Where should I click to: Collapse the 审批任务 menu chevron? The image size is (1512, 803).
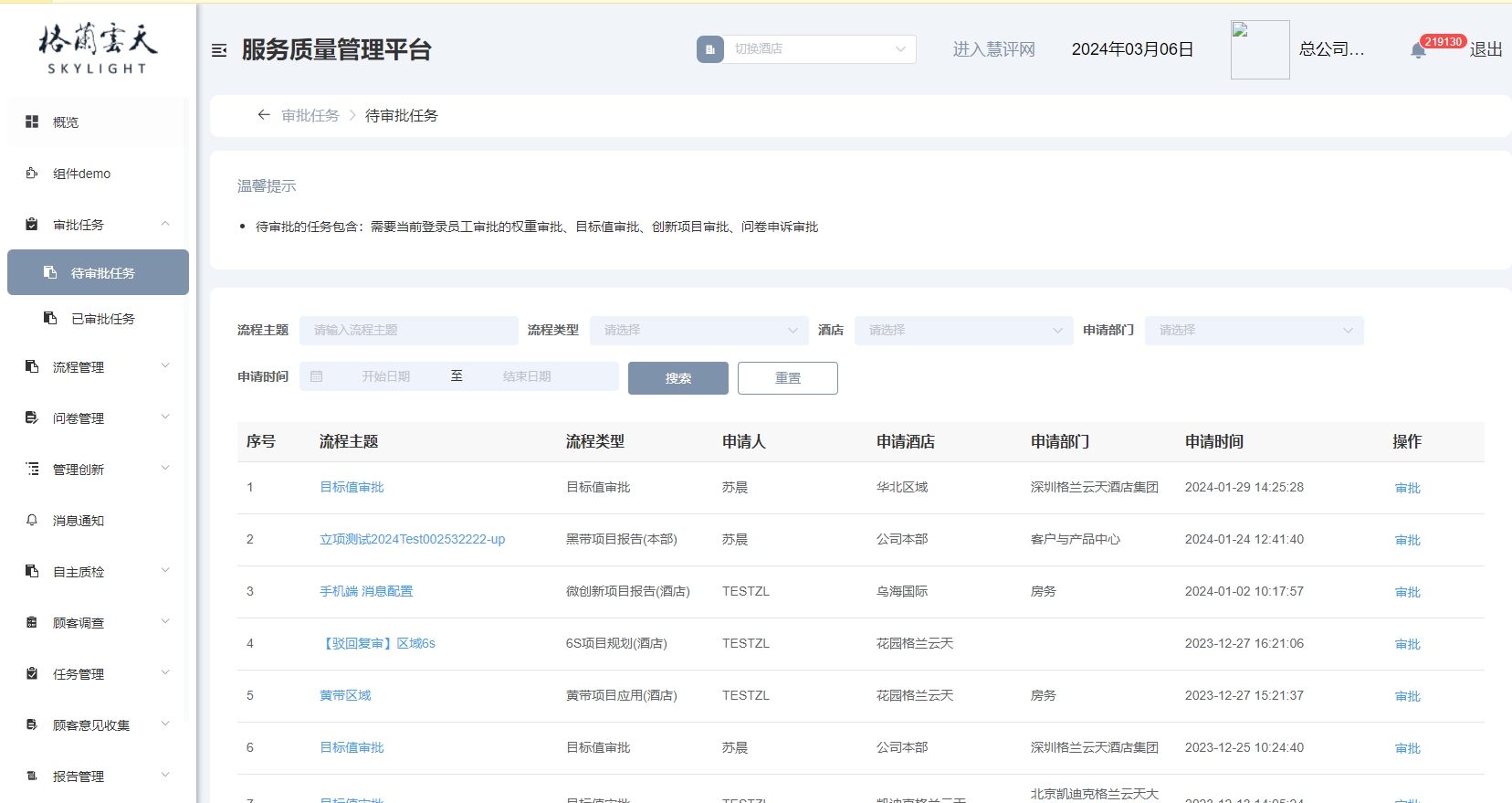pos(165,224)
